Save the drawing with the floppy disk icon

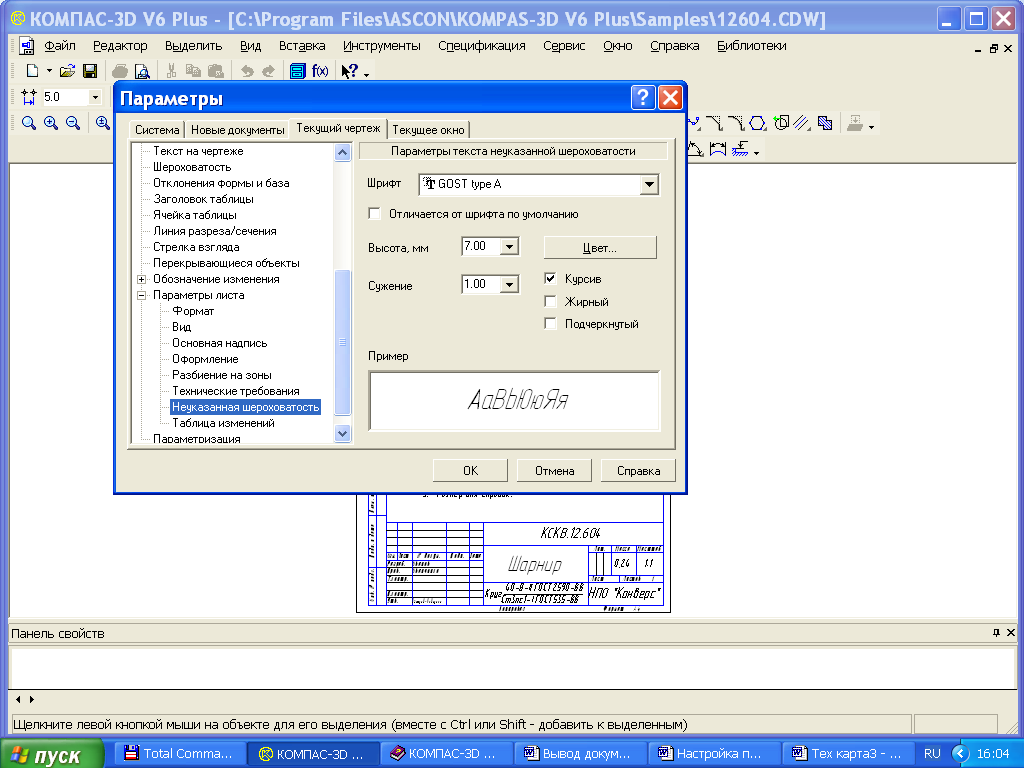pos(90,71)
